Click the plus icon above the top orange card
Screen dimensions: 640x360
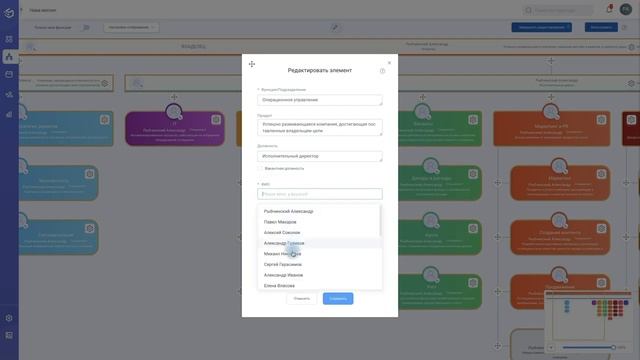(551, 97)
